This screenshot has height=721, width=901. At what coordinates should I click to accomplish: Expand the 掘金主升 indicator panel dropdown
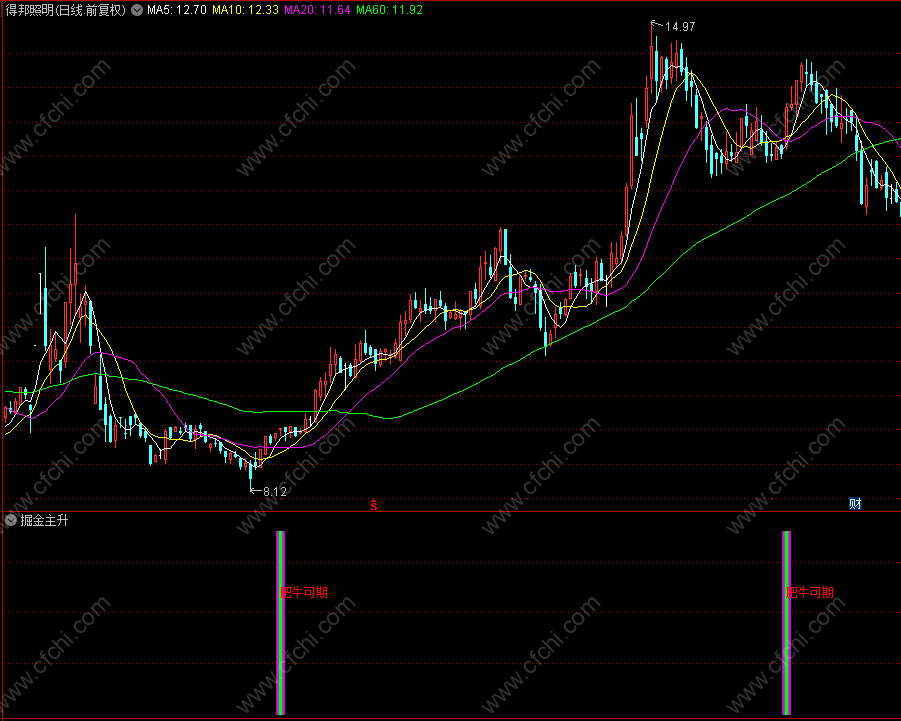click(x=10, y=520)
